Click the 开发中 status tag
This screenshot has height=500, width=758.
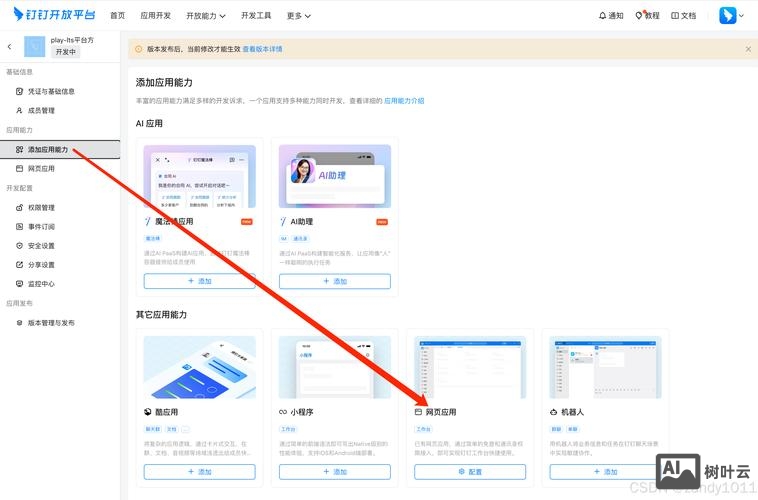65,52
